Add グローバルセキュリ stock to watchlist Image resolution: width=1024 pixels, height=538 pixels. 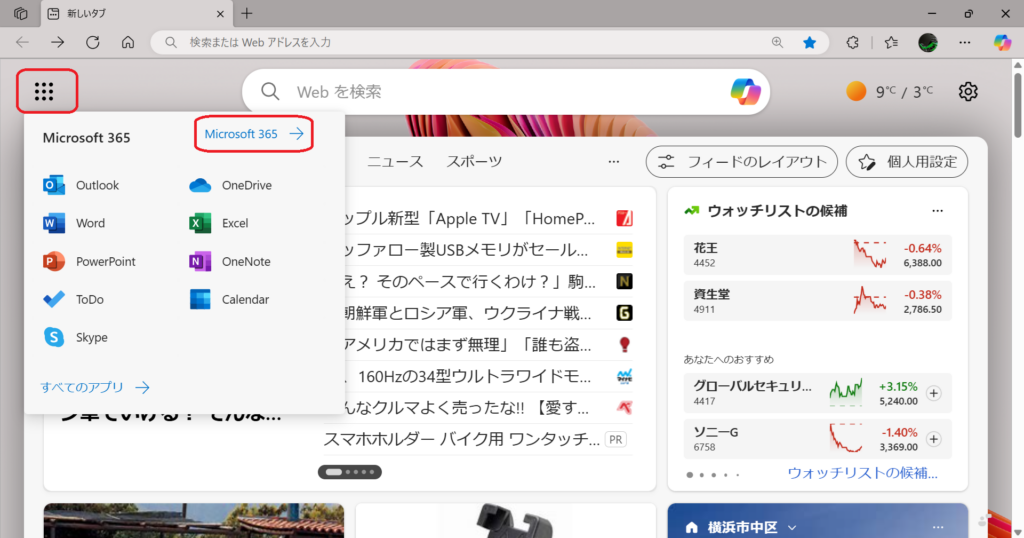[x=934, y=393]
